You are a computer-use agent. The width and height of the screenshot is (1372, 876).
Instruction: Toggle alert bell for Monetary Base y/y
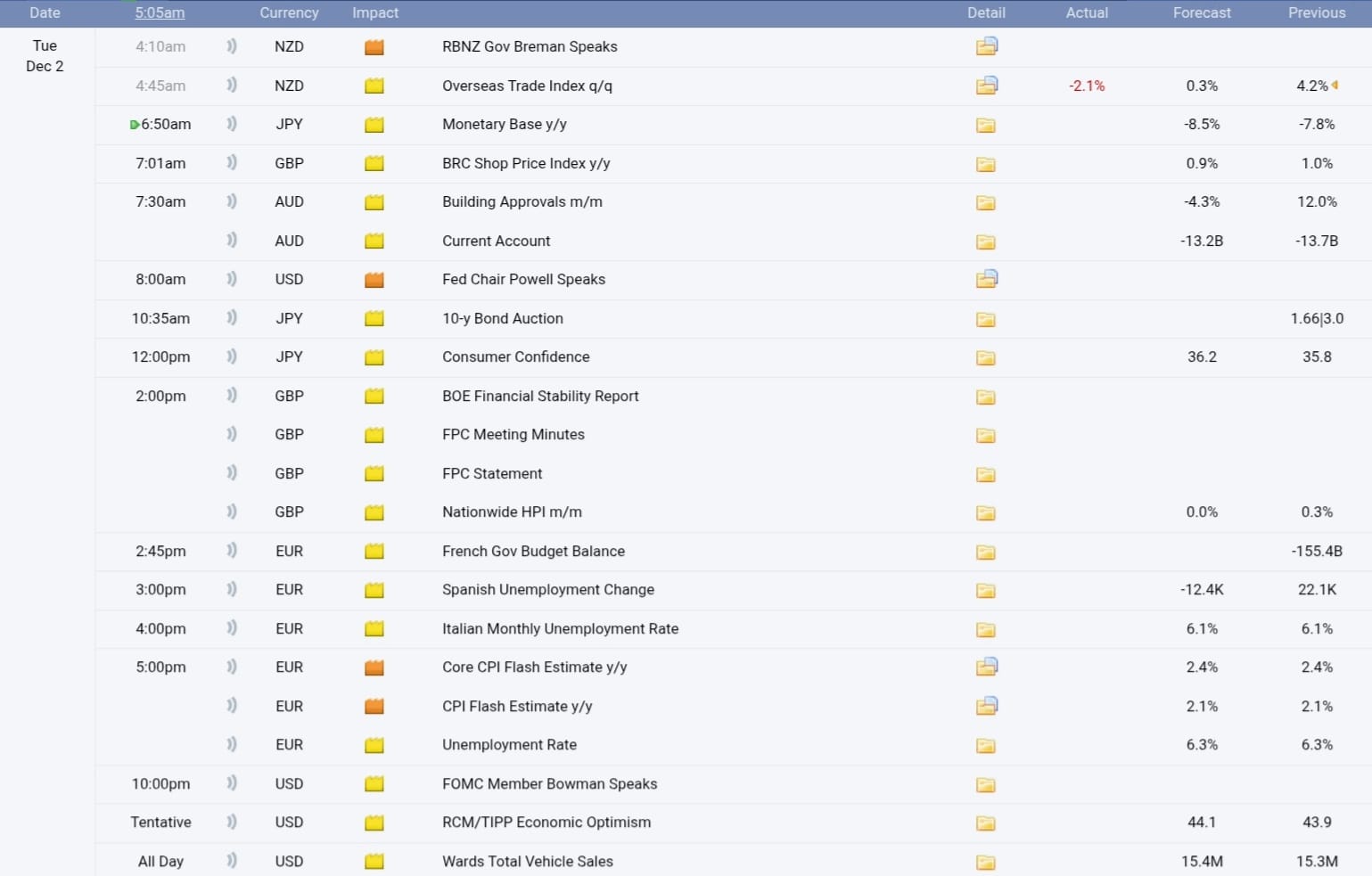[232, 124]
